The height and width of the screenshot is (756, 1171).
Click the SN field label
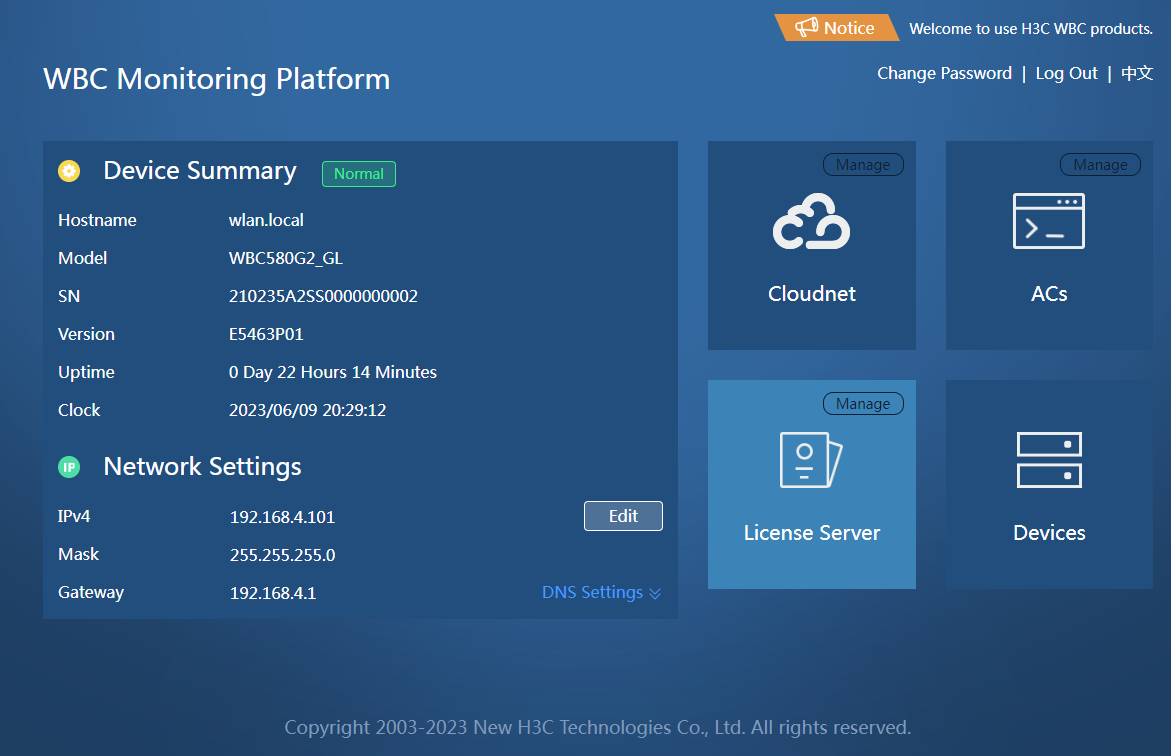click(69, 297)
